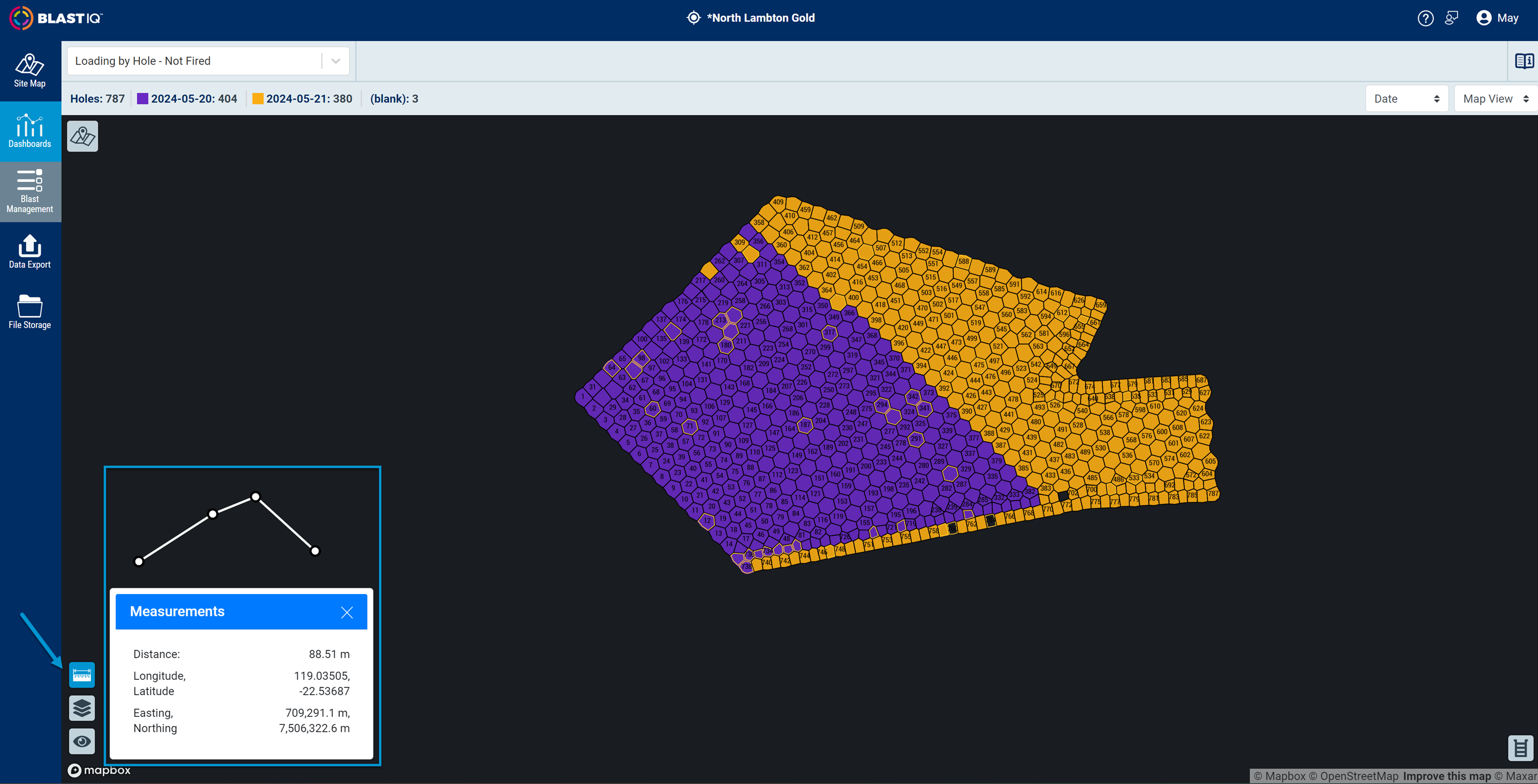
Task: Click the orange 2024-05-21 legend swatch
Action: tap(257, 99)
